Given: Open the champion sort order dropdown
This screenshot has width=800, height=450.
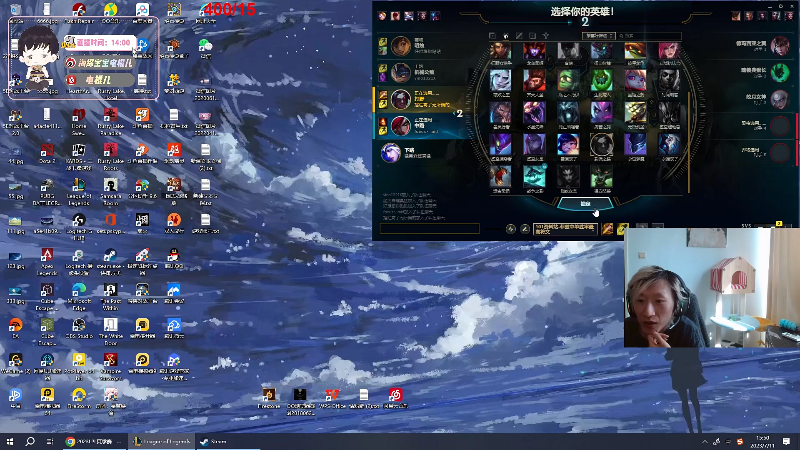Looking at the screenshot, I should 598,36.
